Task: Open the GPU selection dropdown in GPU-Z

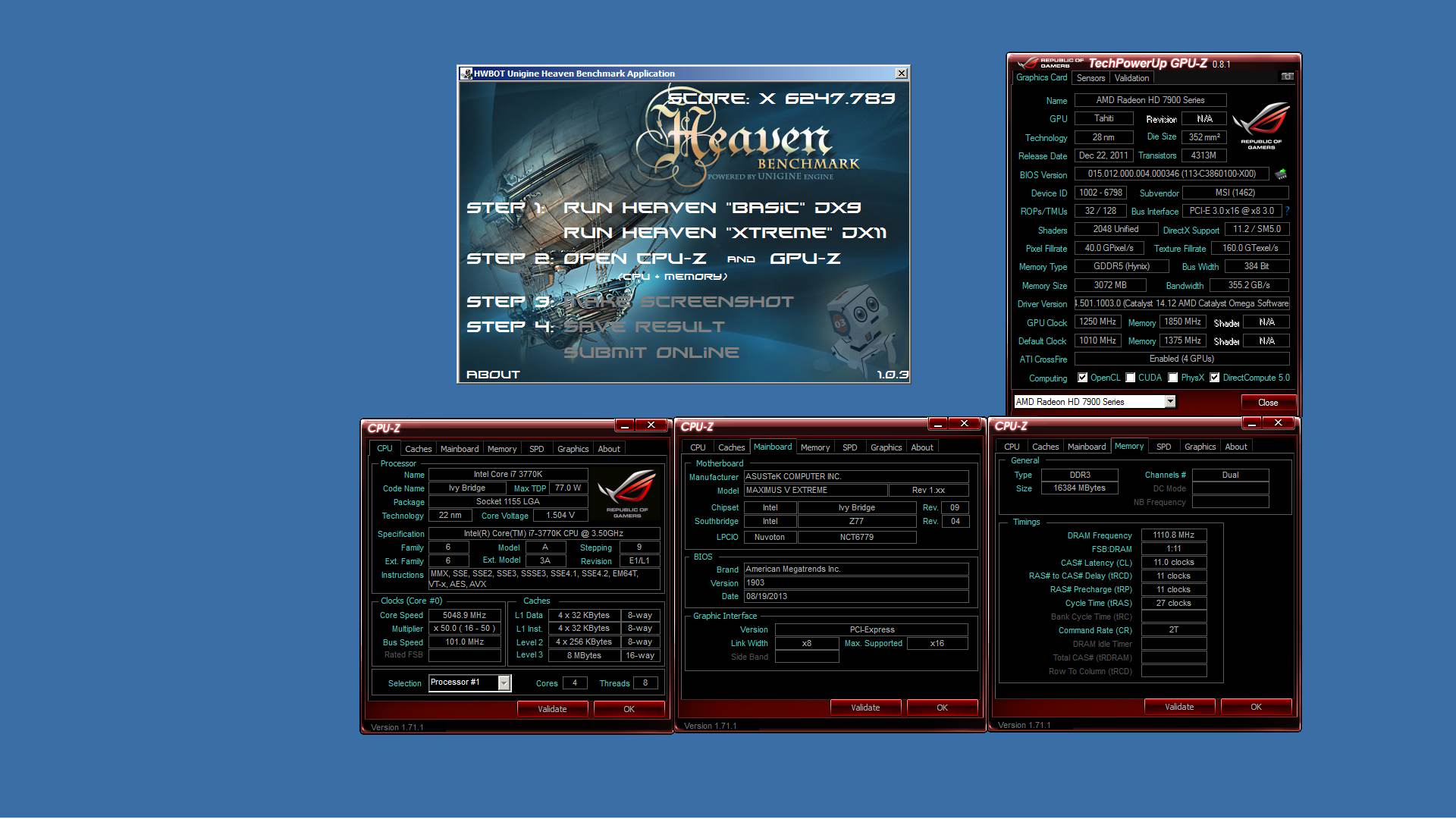Action: (x=1170, y=402)
